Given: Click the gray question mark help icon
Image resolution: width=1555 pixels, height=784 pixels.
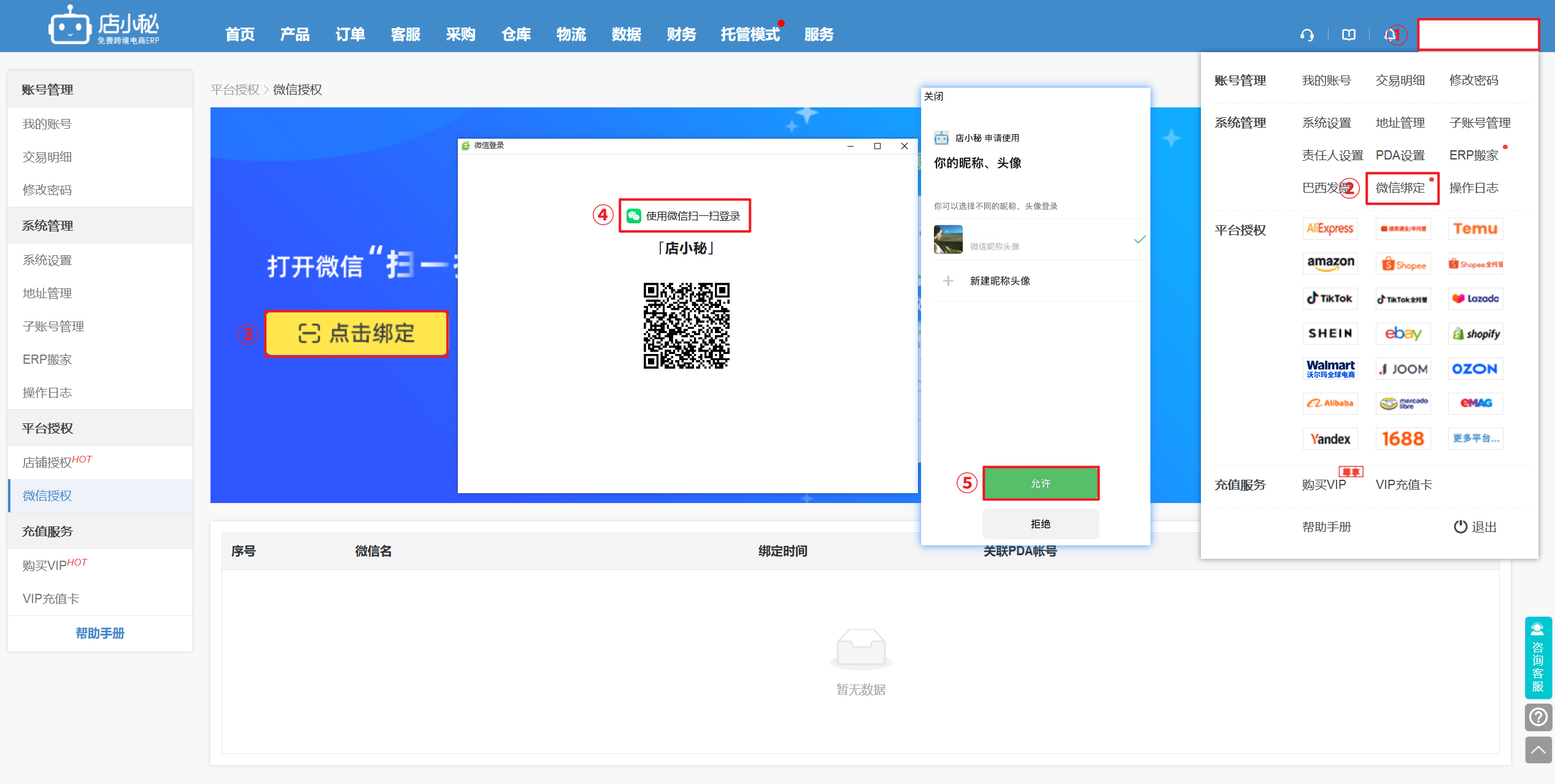Looking at the screenshot, I should pos(1538,717).
